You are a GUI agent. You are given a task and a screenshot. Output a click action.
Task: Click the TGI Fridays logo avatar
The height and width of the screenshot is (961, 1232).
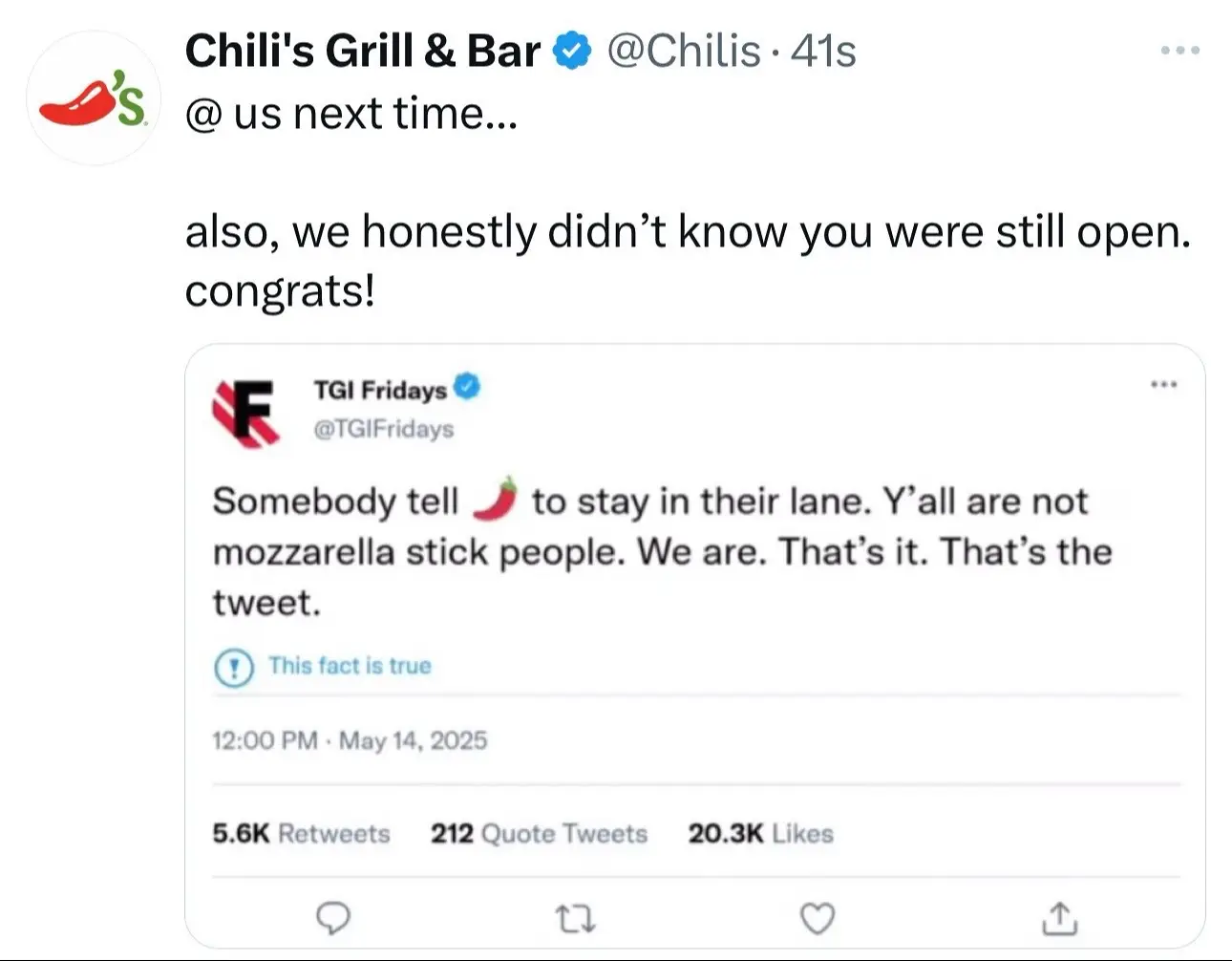pos(246,413)
